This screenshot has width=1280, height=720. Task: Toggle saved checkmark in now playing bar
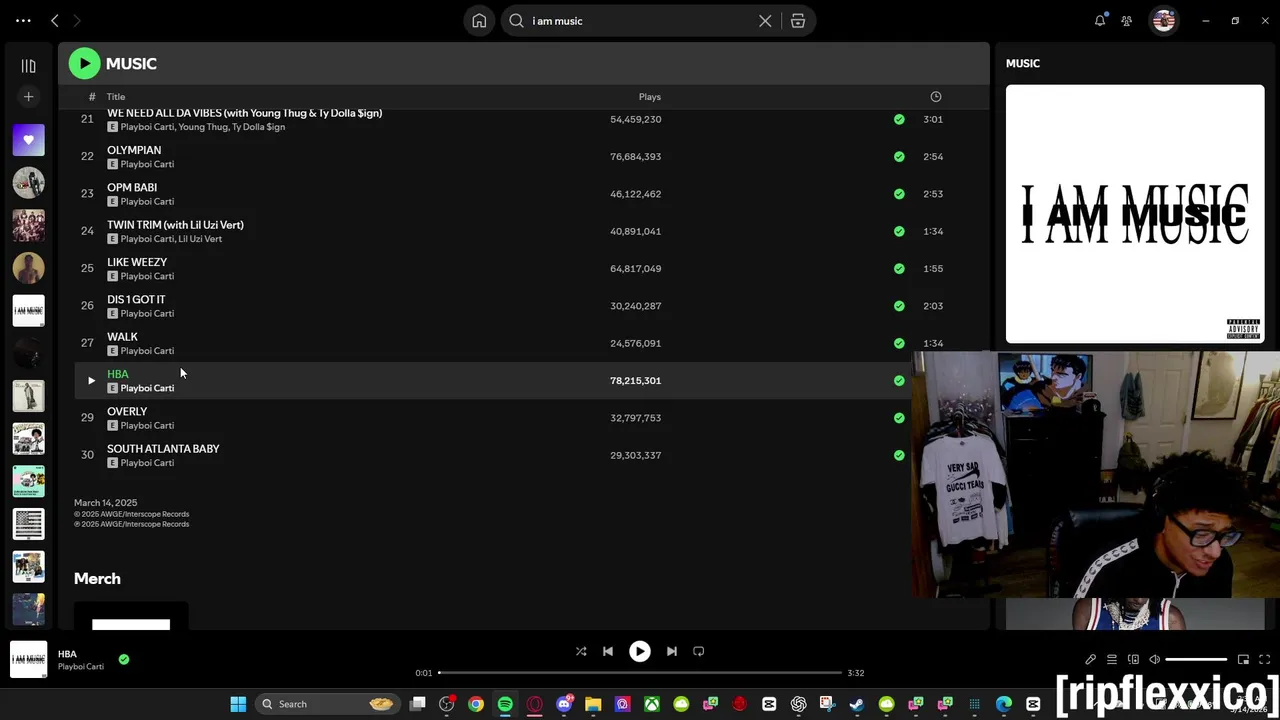124,659
